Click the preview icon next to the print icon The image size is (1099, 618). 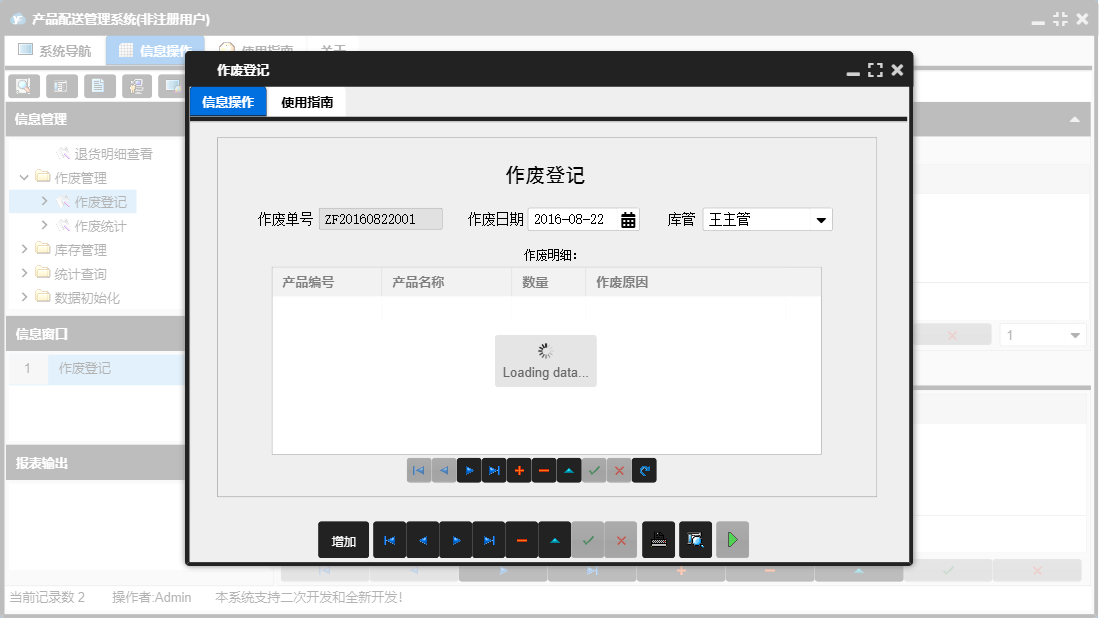click(x=694, y=540)
